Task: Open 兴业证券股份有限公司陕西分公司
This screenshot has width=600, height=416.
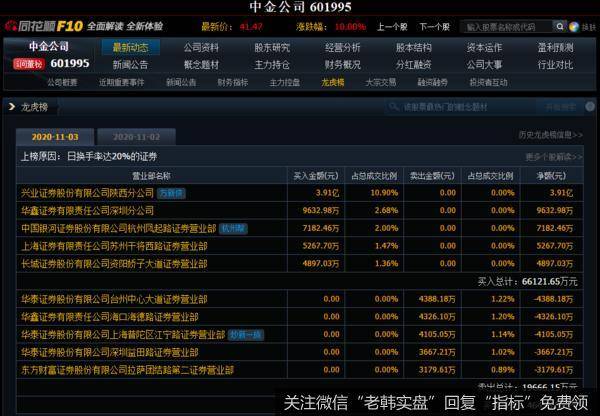Action: click(87, 193)
